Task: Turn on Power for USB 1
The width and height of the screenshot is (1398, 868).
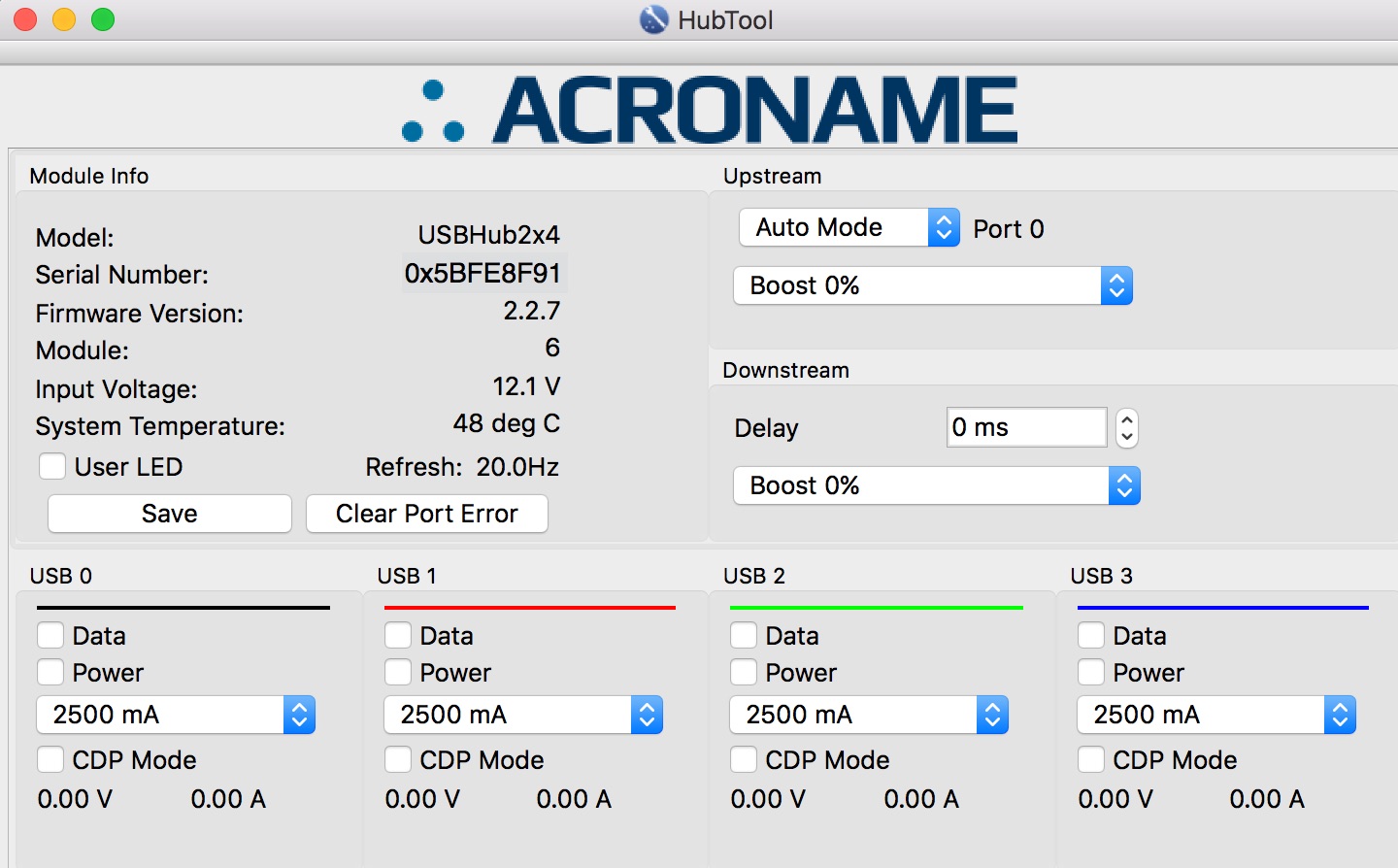Action: tap(398, 673)
